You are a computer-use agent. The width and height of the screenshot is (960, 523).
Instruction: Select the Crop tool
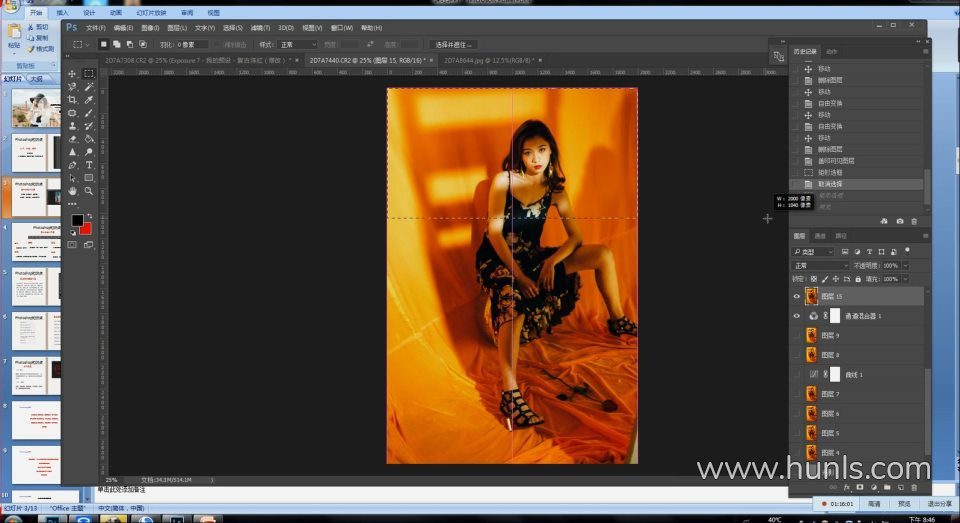coord(72,99)
